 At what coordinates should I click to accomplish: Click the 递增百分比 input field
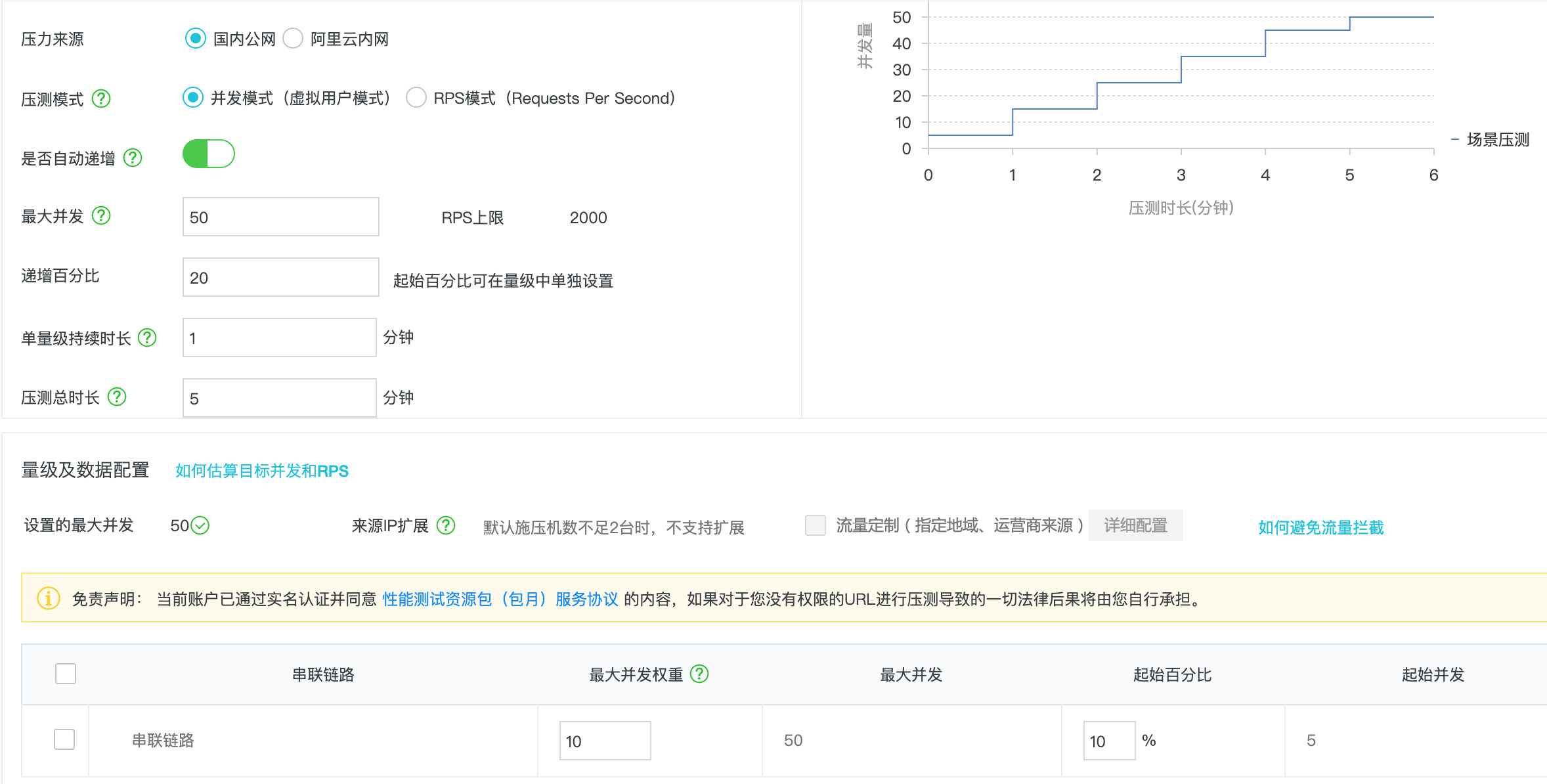point(280,277)
